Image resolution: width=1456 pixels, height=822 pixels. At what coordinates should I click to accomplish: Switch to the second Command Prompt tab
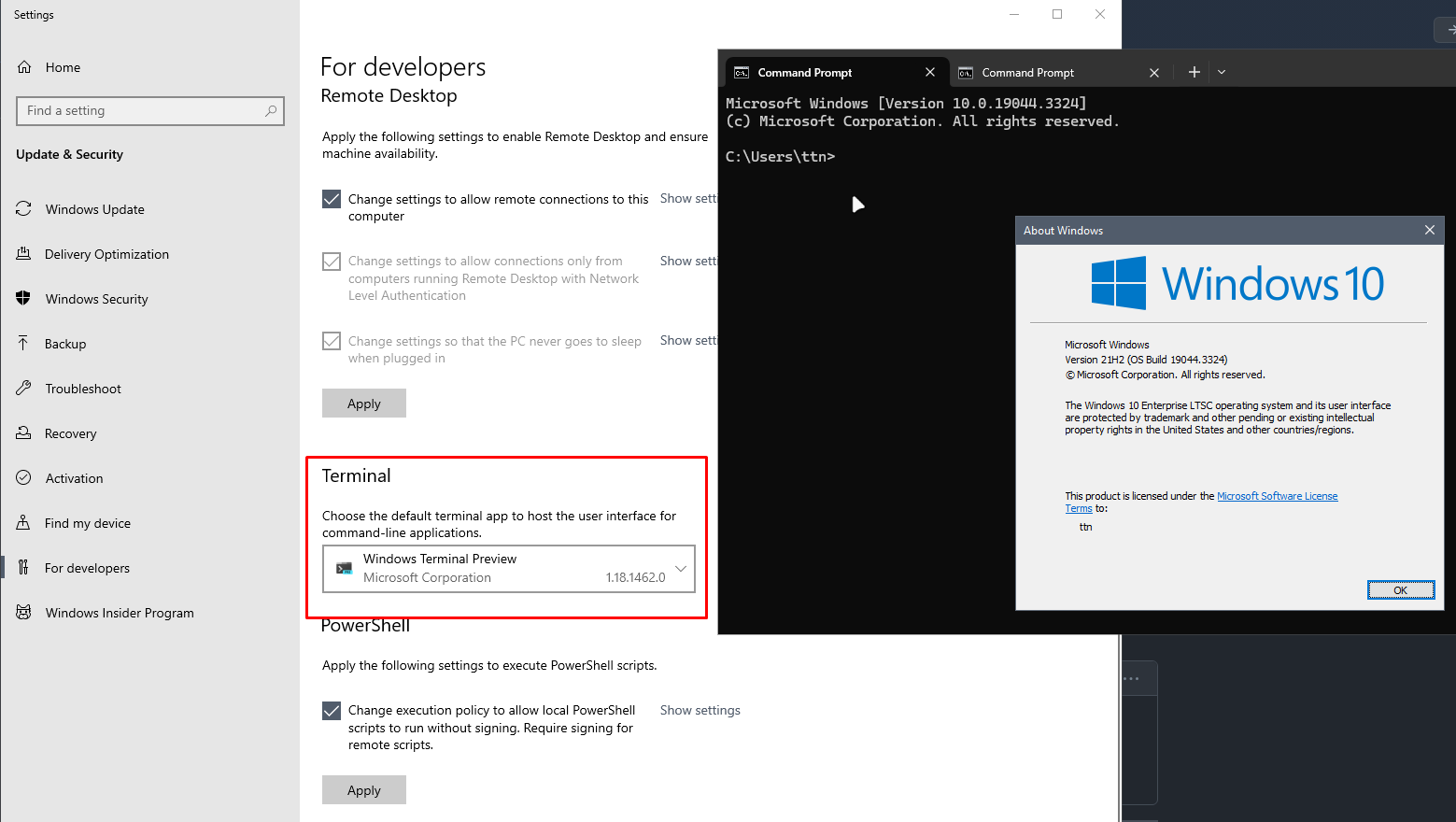click(x=1061, y=72)
